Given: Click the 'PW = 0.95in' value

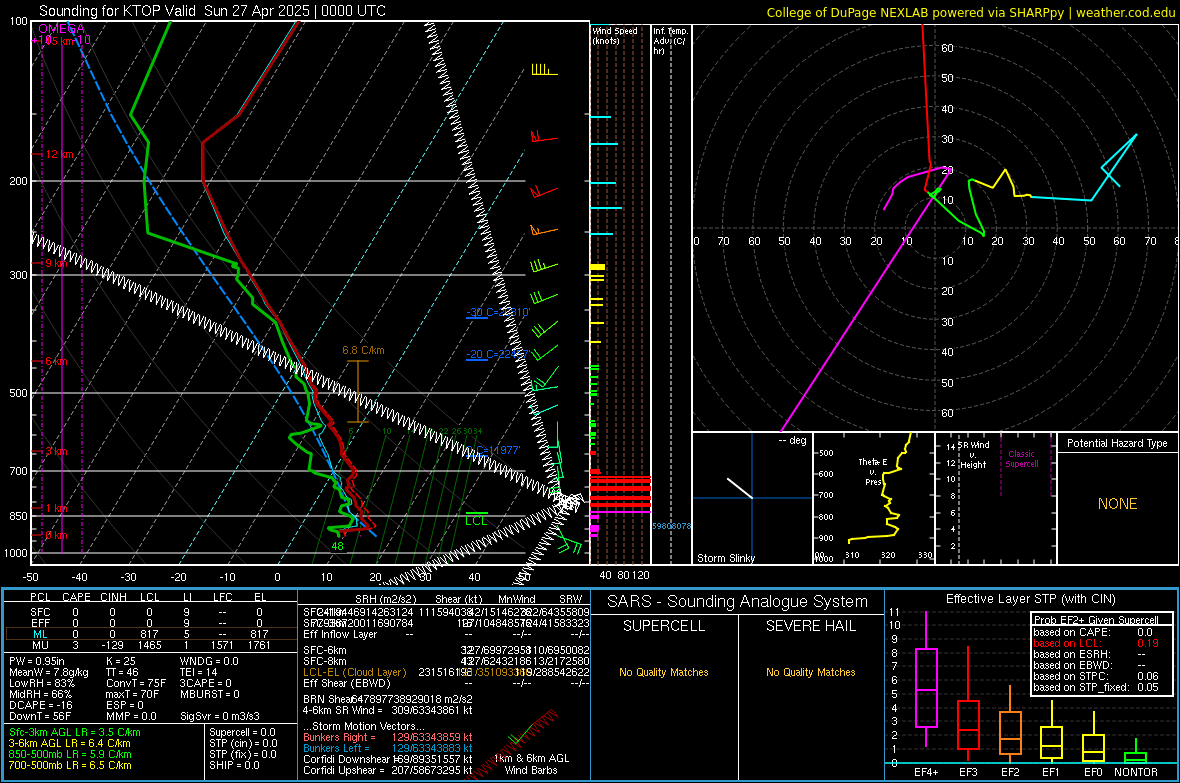Looking at the screenshot, I should click(37, 661).
